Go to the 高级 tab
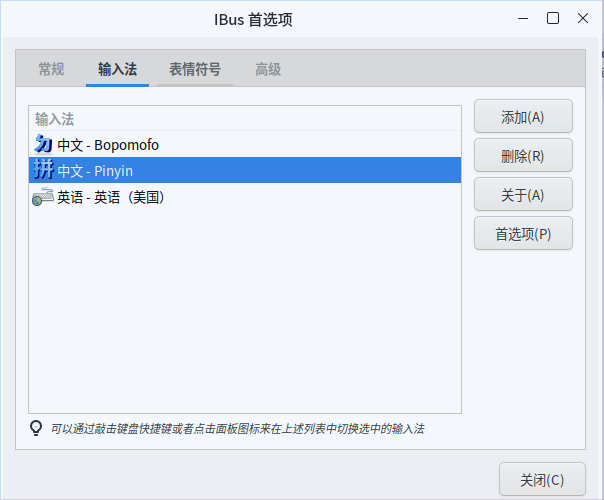The image size is (604, 500). pos(268,69)
